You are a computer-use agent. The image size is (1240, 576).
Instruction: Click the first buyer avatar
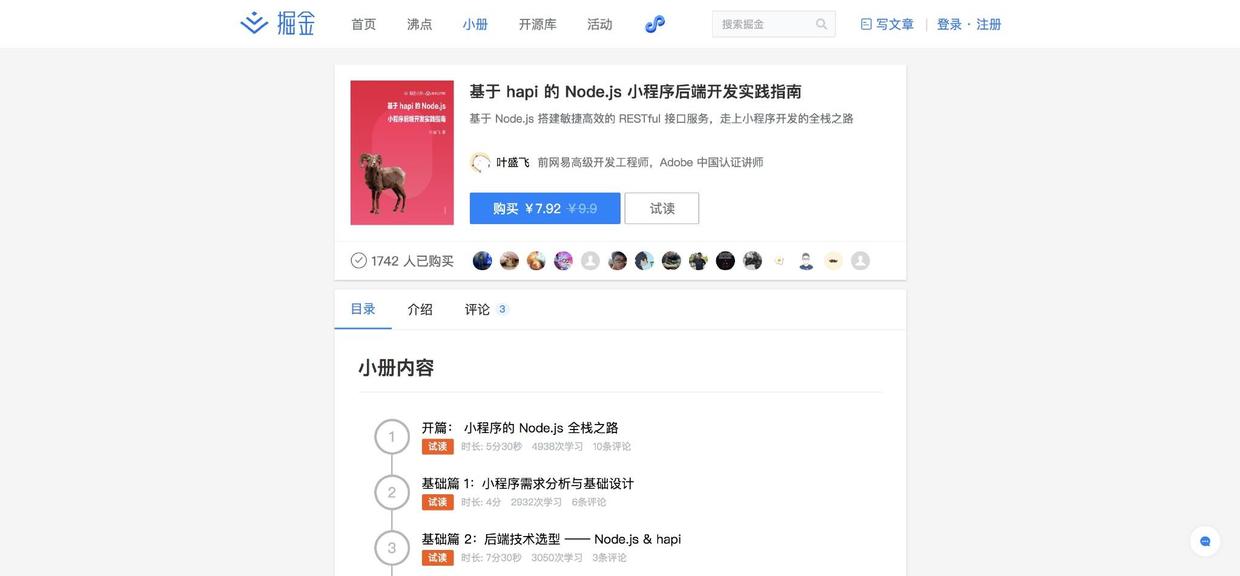point(482,261)
